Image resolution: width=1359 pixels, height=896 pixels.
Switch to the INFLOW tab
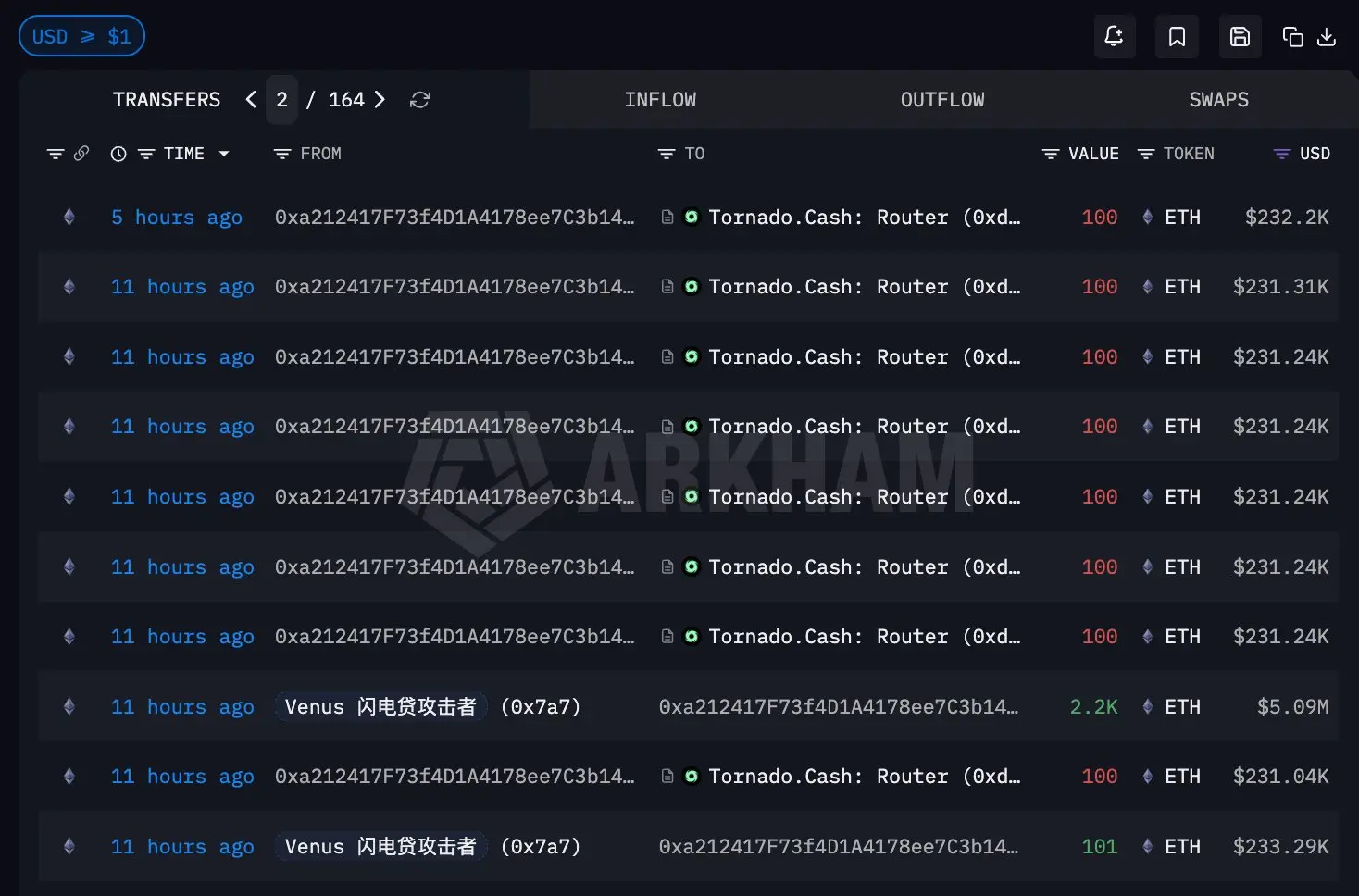coord(660,99)
